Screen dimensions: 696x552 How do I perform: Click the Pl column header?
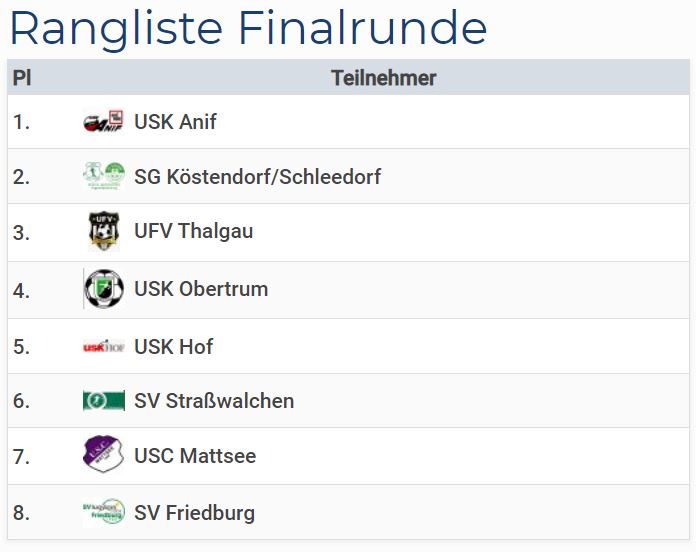pos(21,78)
